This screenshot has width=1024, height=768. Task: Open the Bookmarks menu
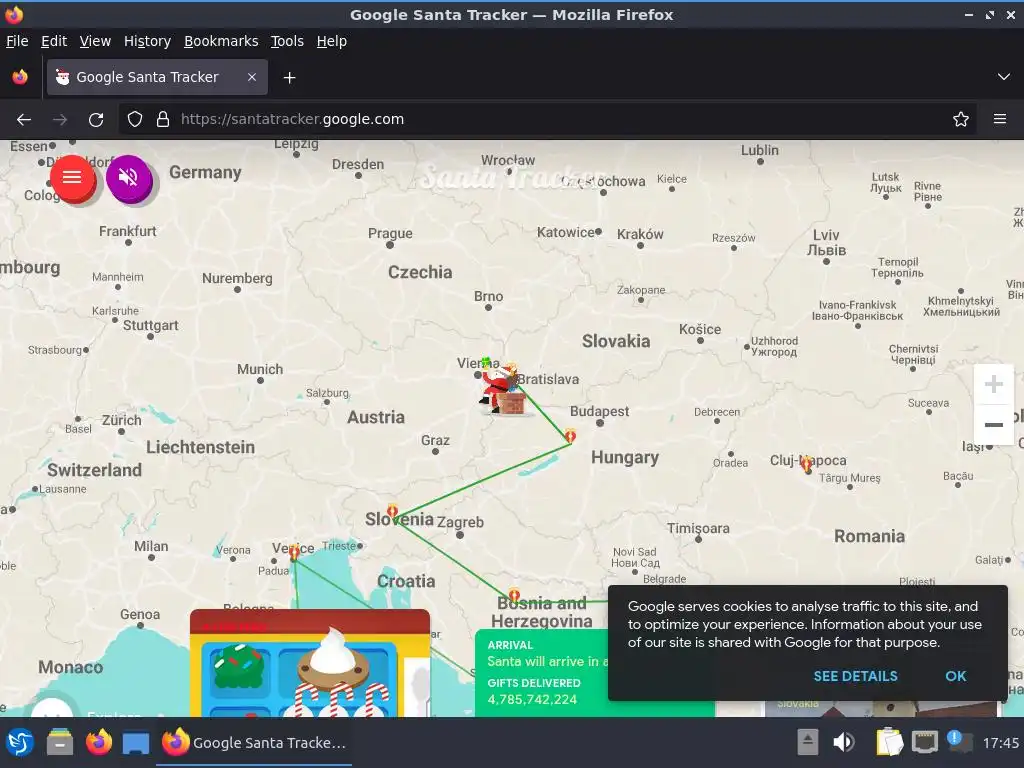pyautogui.click(x=221, y=41)
